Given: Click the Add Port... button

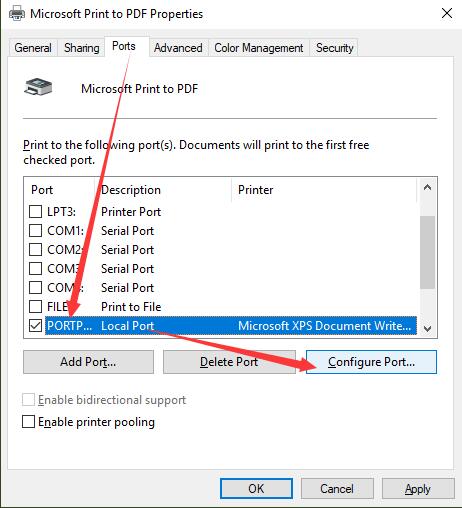Looking at the screenshot, I should 88,362.
